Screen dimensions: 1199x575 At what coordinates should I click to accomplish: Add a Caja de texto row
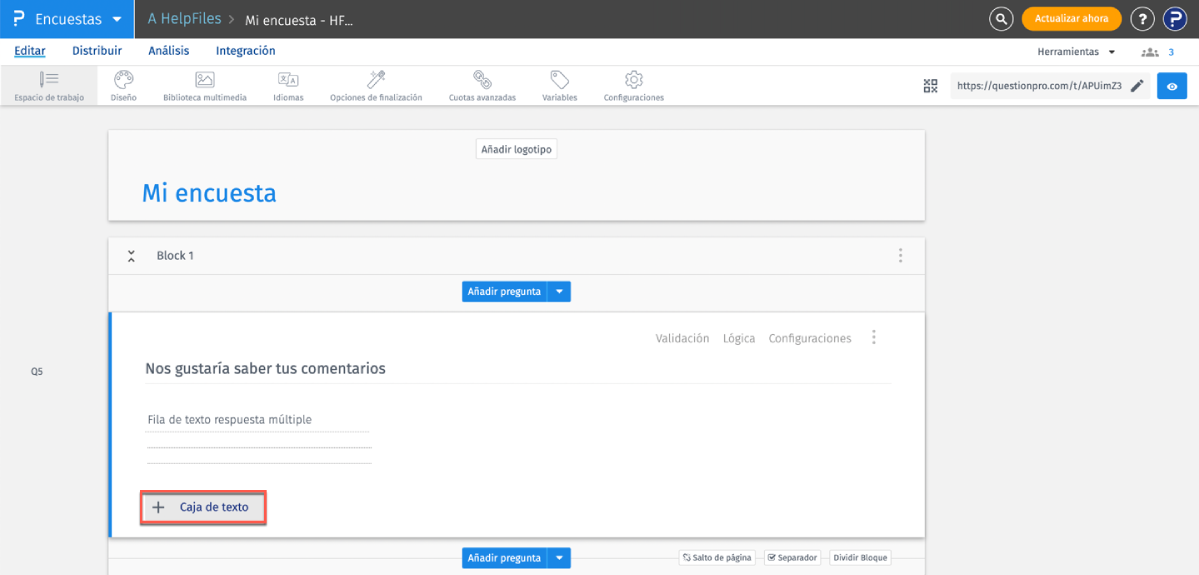(x=203, y=507)
